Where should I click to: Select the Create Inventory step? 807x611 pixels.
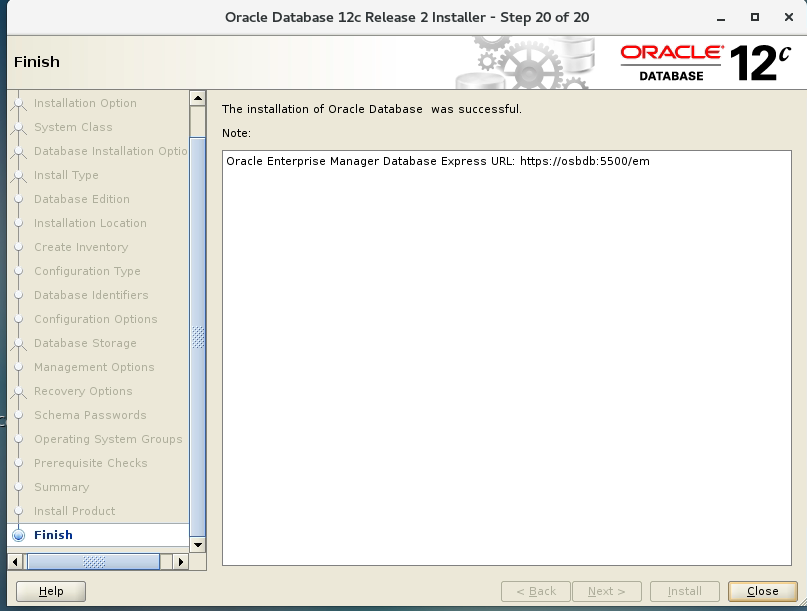click(x=81, y=247)
